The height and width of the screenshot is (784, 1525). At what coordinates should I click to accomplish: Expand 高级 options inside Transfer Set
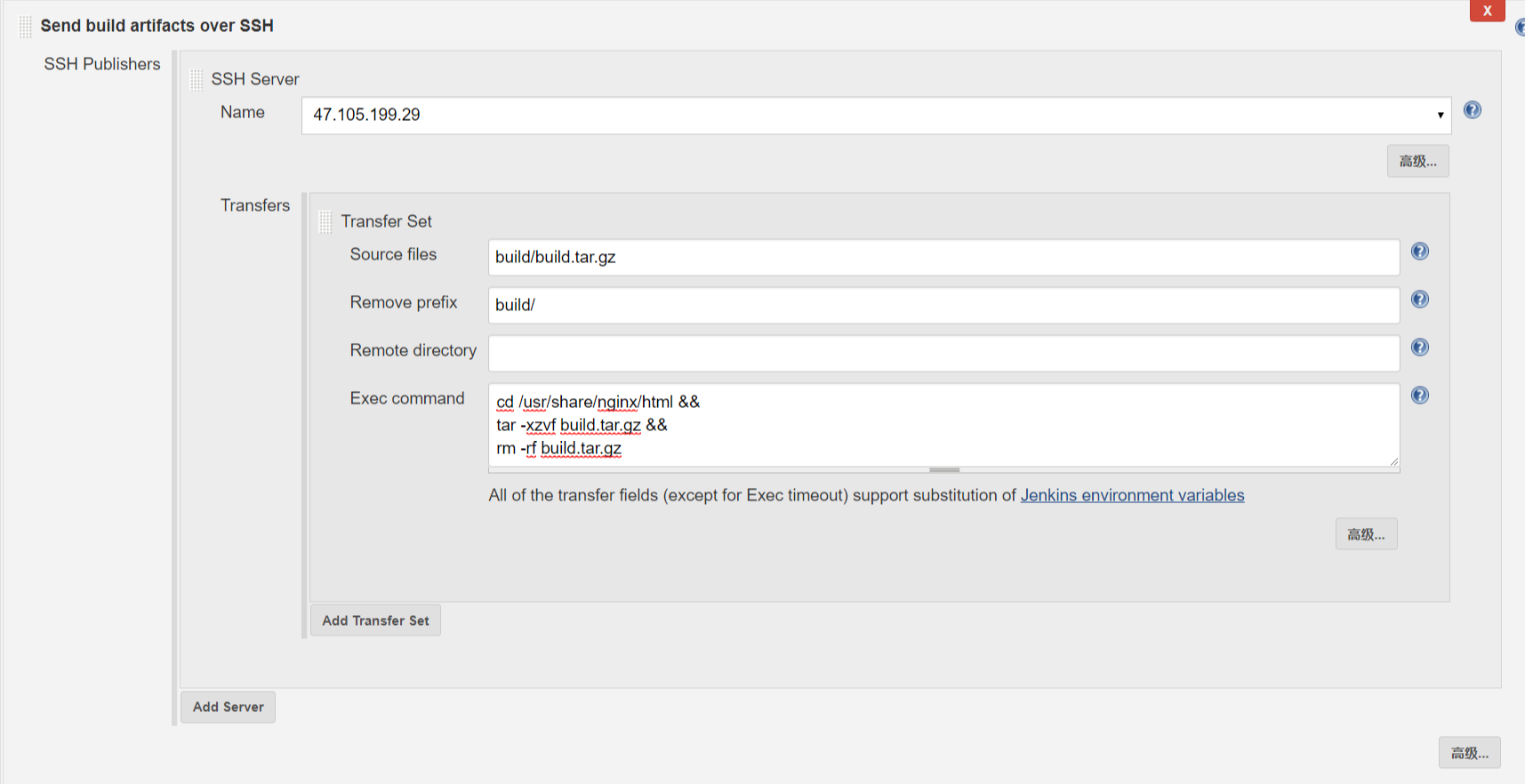click(x=1366, y=534)
